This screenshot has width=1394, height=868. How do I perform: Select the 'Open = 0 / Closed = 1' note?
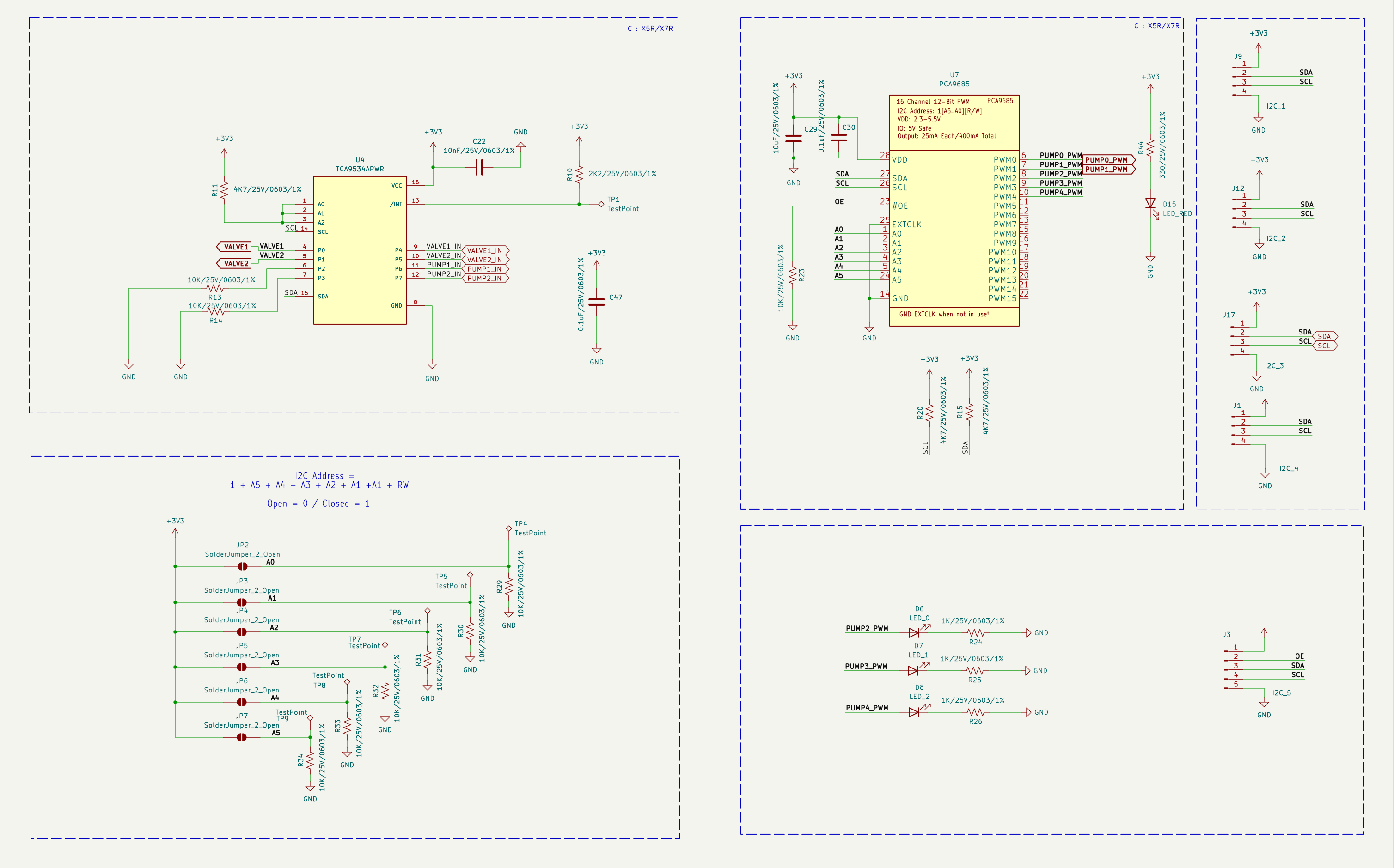click(x=318, y=504)
